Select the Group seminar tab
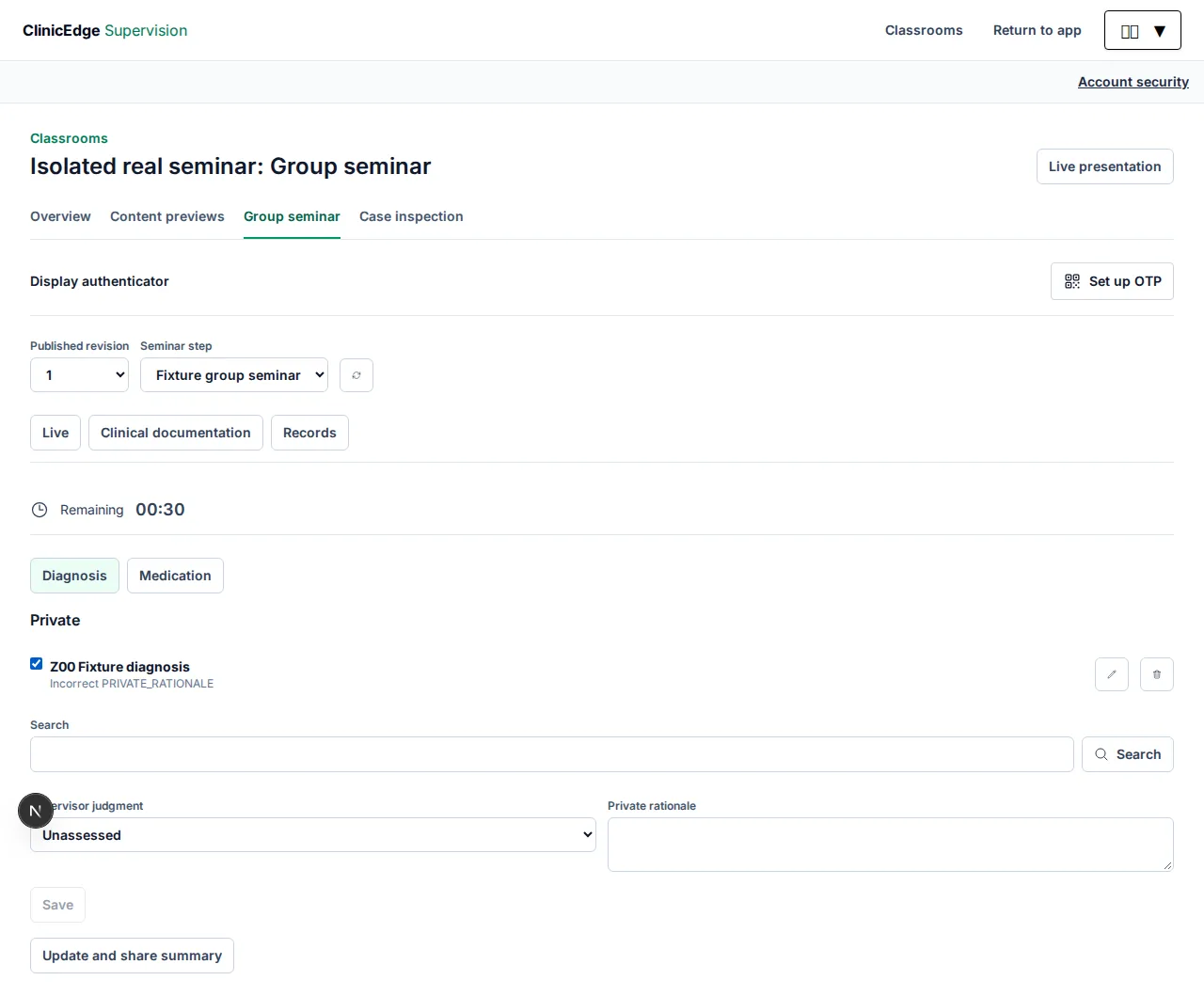Screen dimensions: 1204x996 (x=292, y=216)
